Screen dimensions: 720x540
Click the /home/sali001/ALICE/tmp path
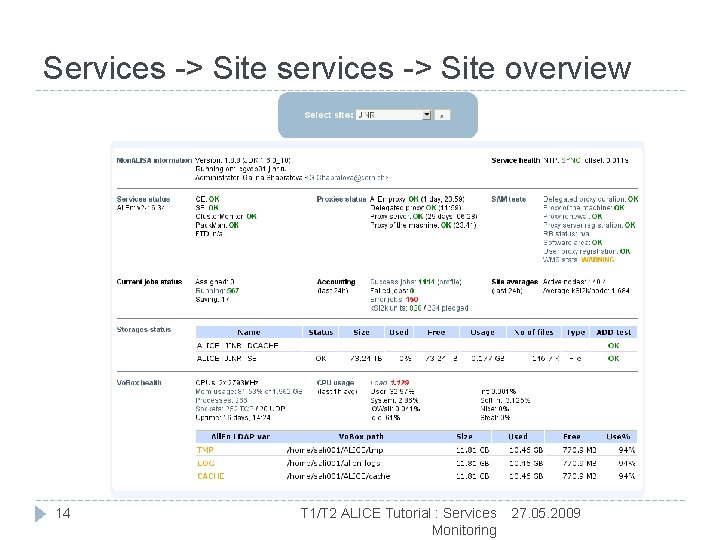[335, 450]
